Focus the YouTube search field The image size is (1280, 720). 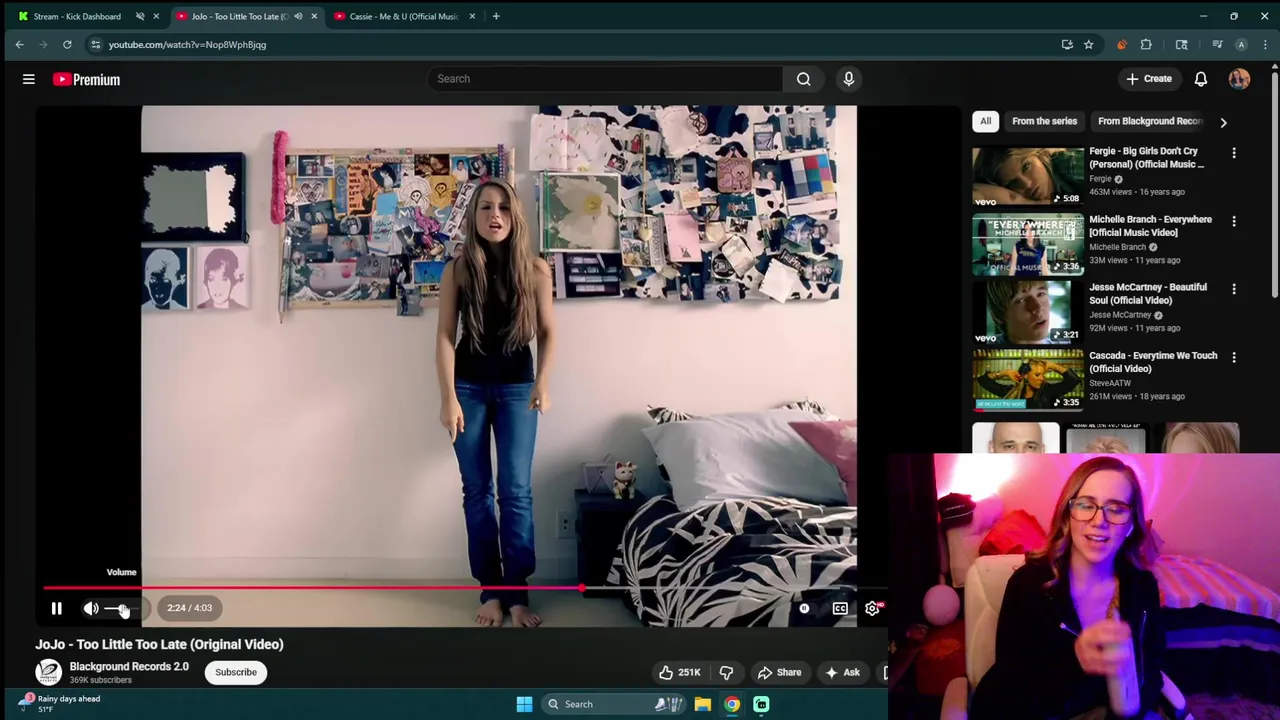tap(606, 79)
